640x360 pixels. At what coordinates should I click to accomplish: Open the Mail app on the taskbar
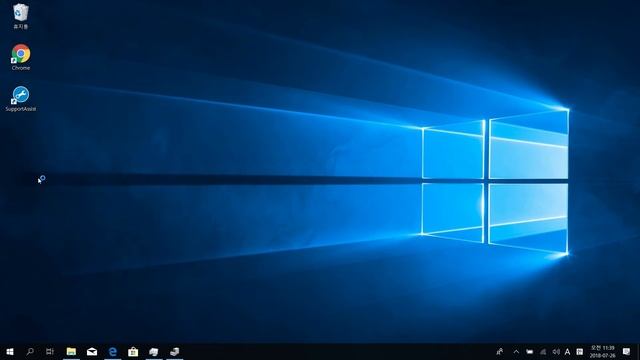tap(92, 351)
